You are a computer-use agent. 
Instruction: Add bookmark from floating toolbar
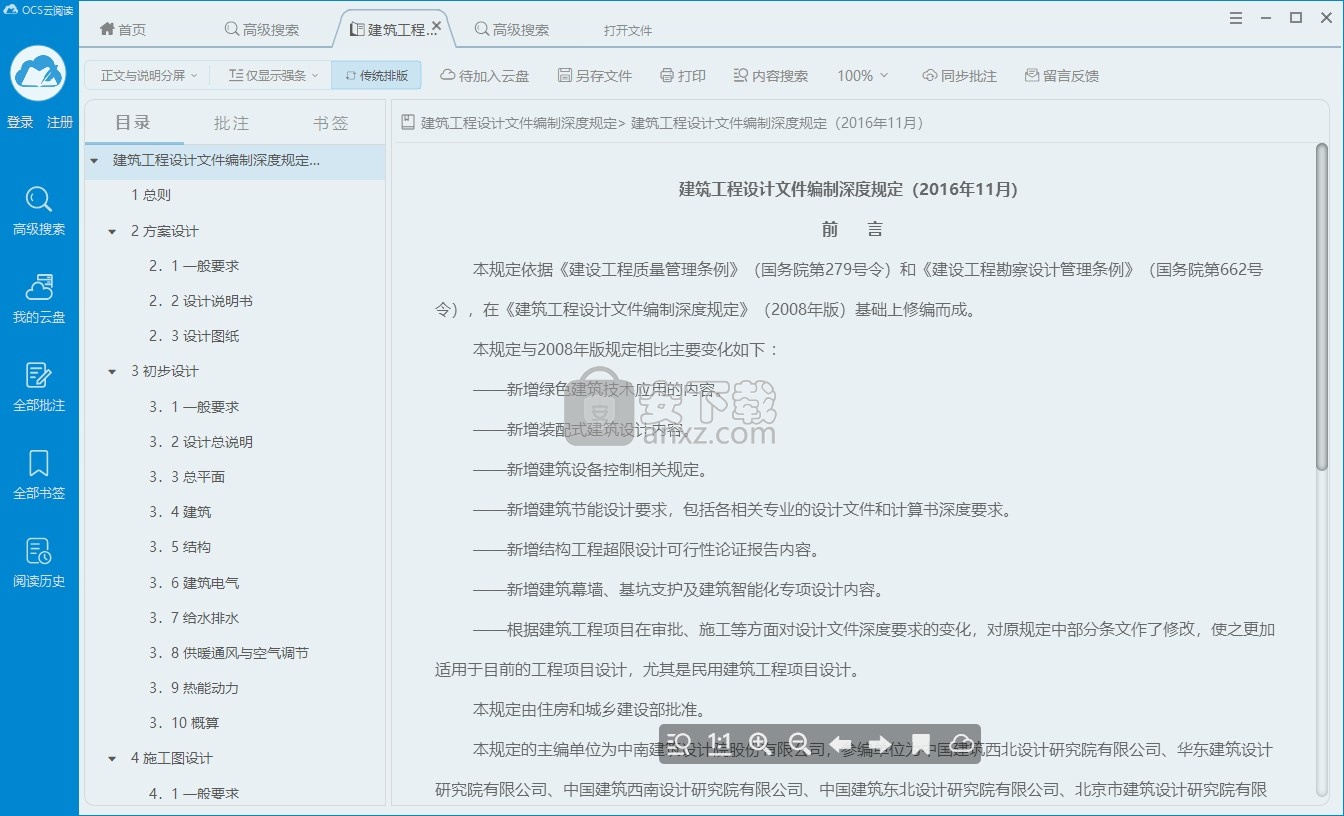(x=921, y=744)
